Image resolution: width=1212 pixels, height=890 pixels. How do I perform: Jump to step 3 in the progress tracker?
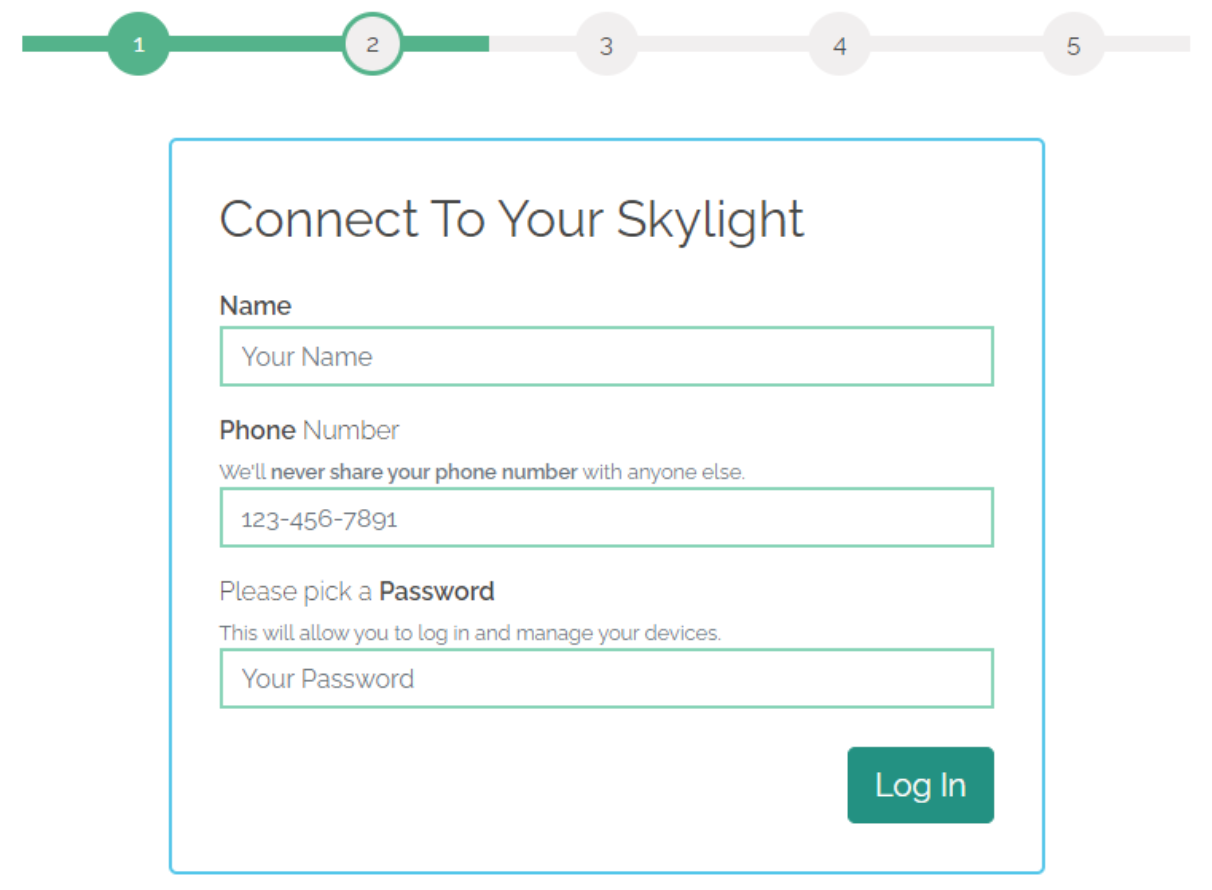606,45
